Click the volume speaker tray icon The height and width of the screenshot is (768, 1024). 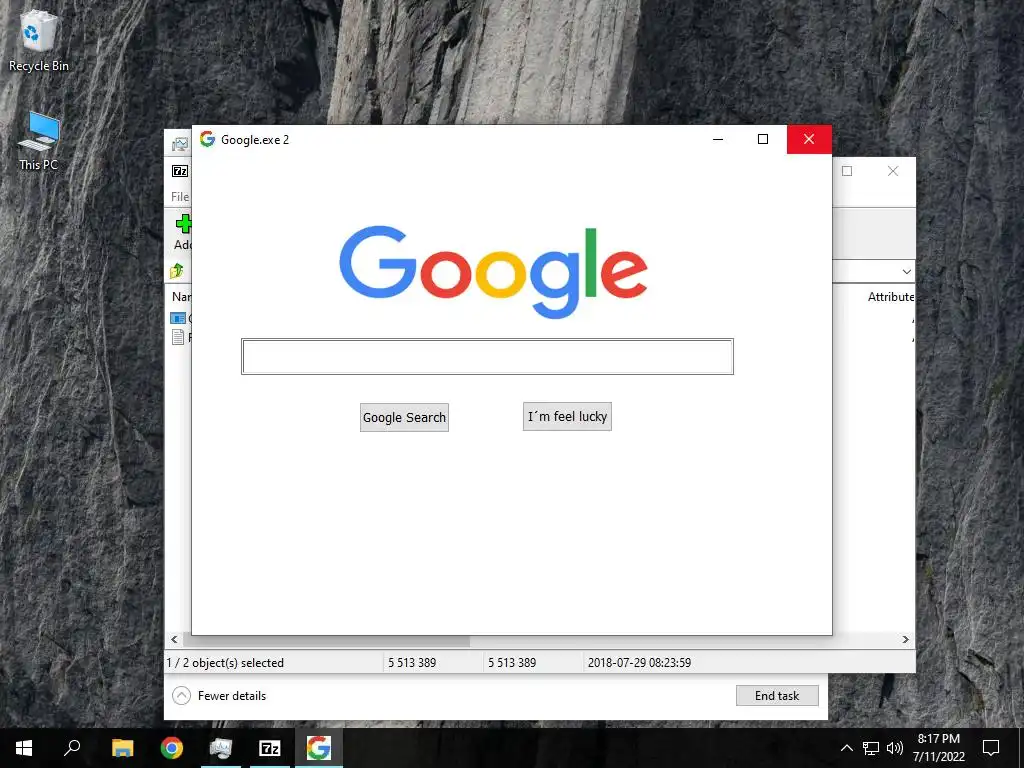(x=895, y=748)
